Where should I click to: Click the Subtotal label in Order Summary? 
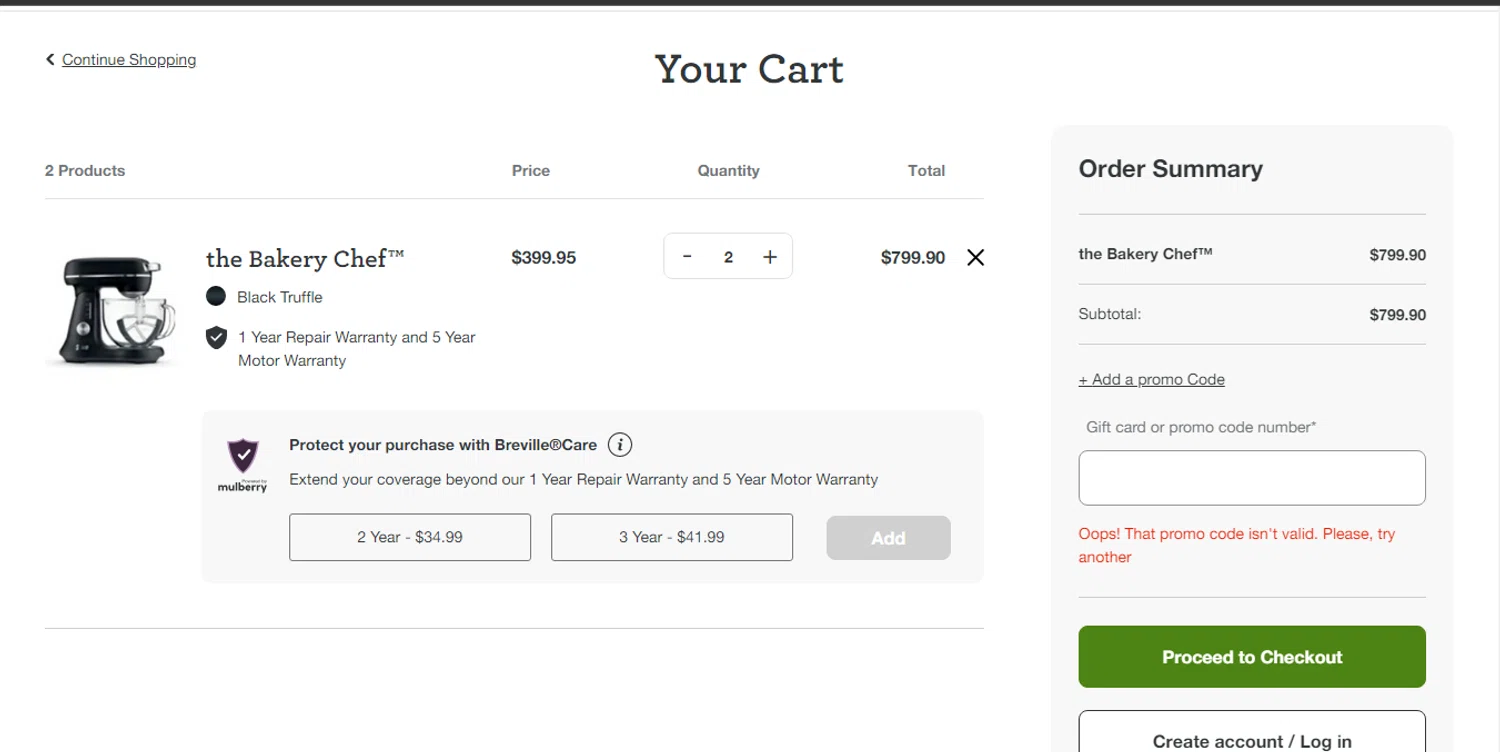(1110, 314)
